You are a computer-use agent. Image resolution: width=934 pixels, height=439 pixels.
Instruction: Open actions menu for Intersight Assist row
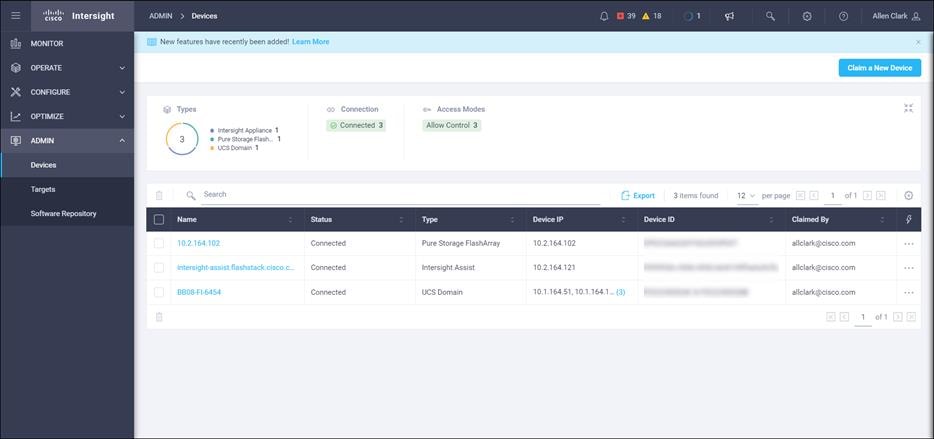tap(908, 268)
